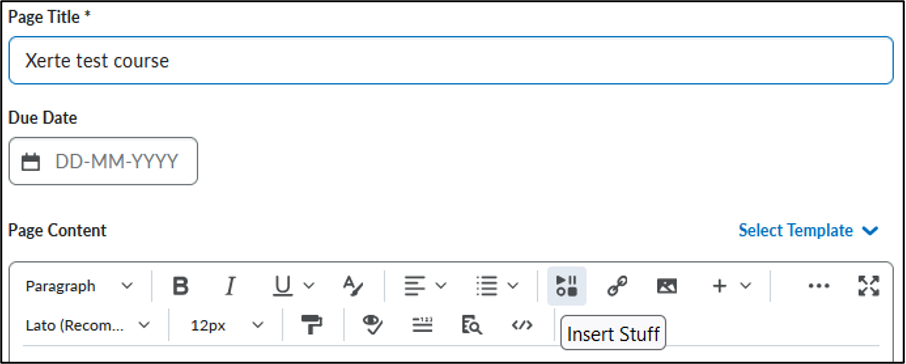Toggle italic formatting
906x364 pixels.
tap(231, 286)
